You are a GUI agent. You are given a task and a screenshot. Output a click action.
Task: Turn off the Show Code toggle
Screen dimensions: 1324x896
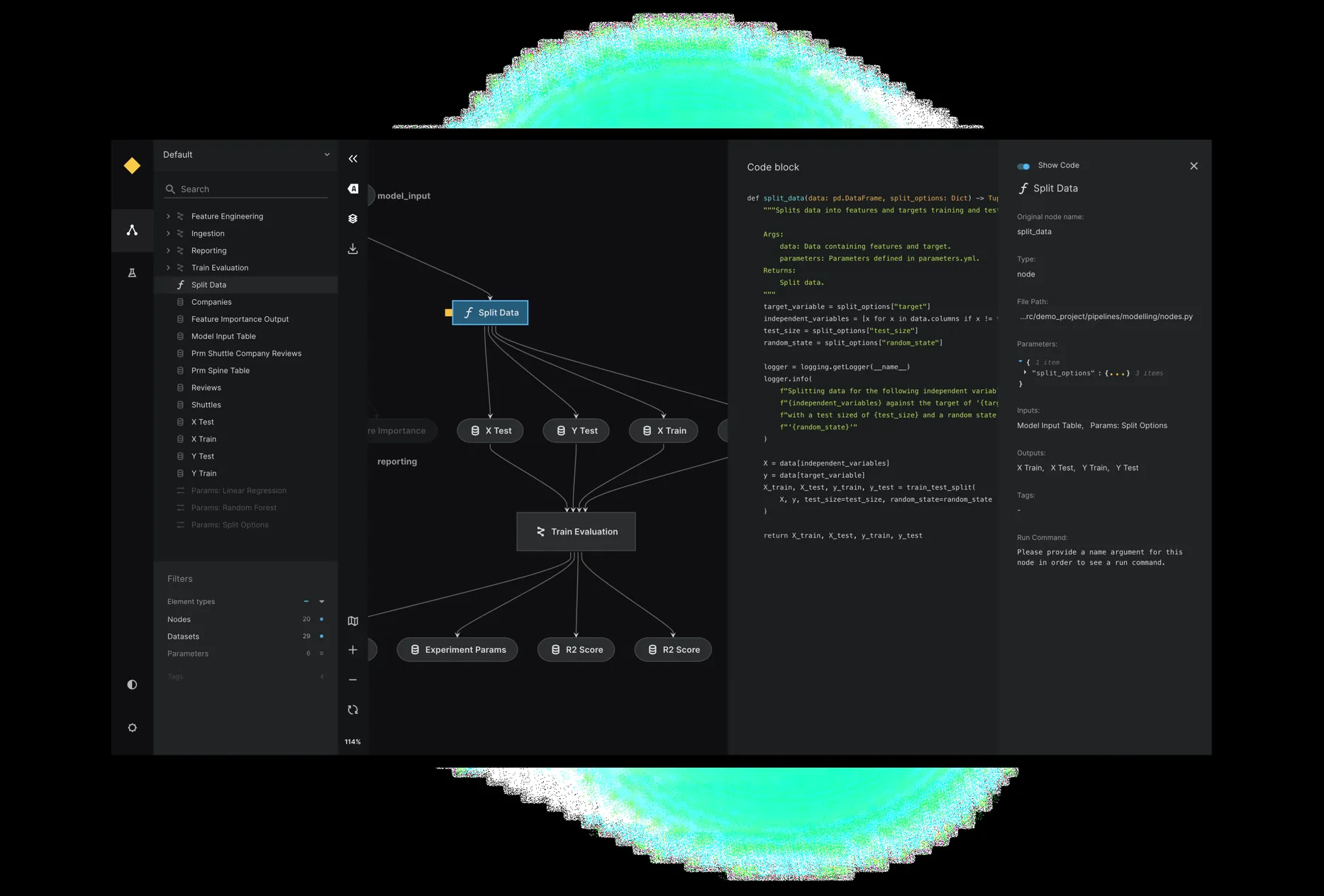coord(1023,166)
